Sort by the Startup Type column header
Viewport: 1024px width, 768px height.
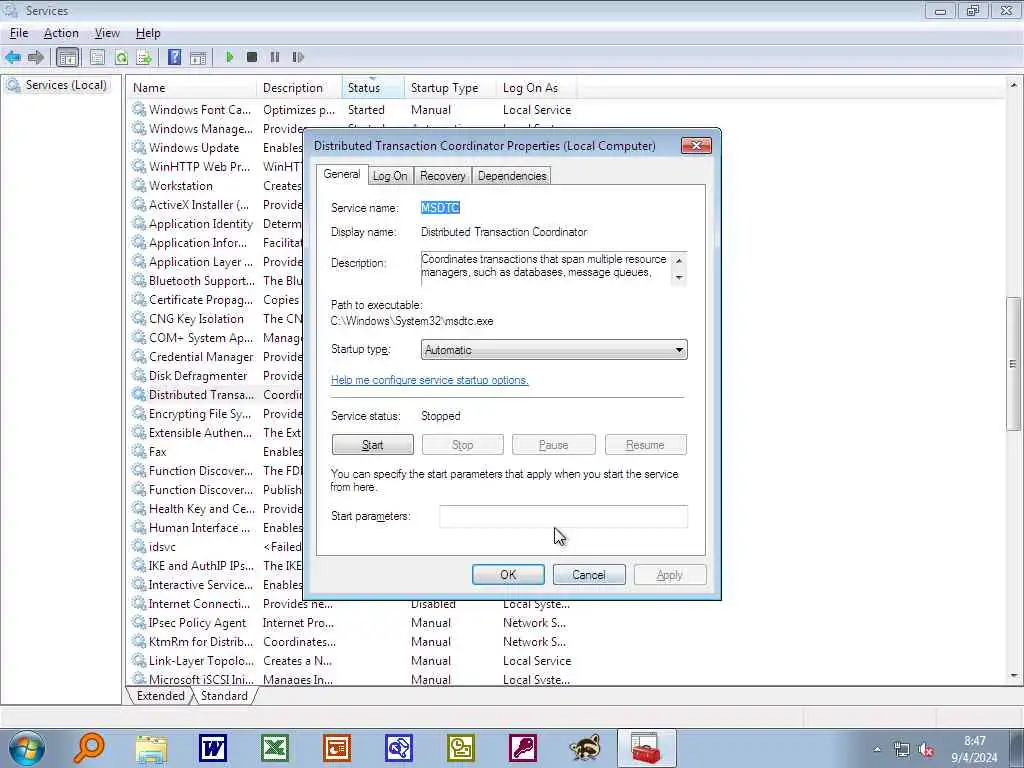[451, 88]
